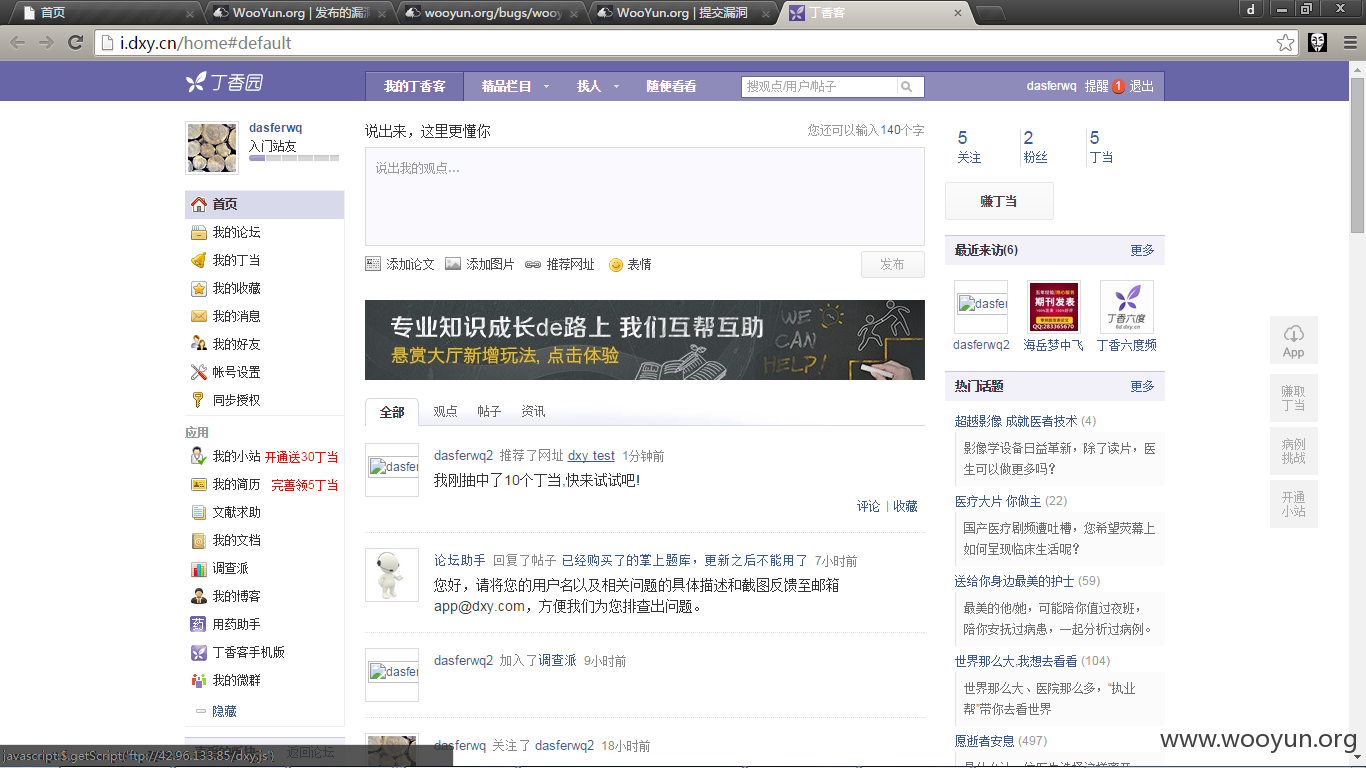Click the 帐号设置 tools icon
This screenshot has width=1366, height=768.
click(199, 372)
